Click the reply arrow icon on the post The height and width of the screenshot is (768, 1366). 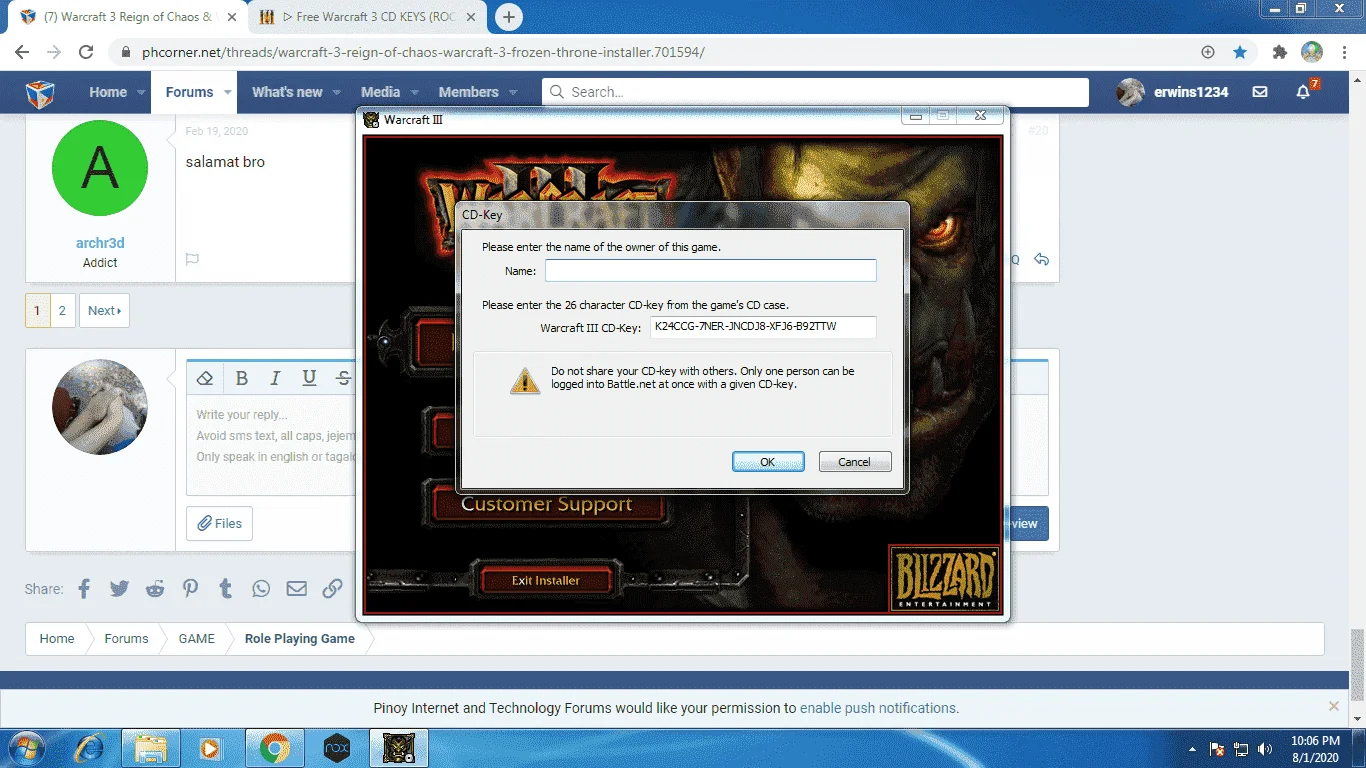[1041, 260]
